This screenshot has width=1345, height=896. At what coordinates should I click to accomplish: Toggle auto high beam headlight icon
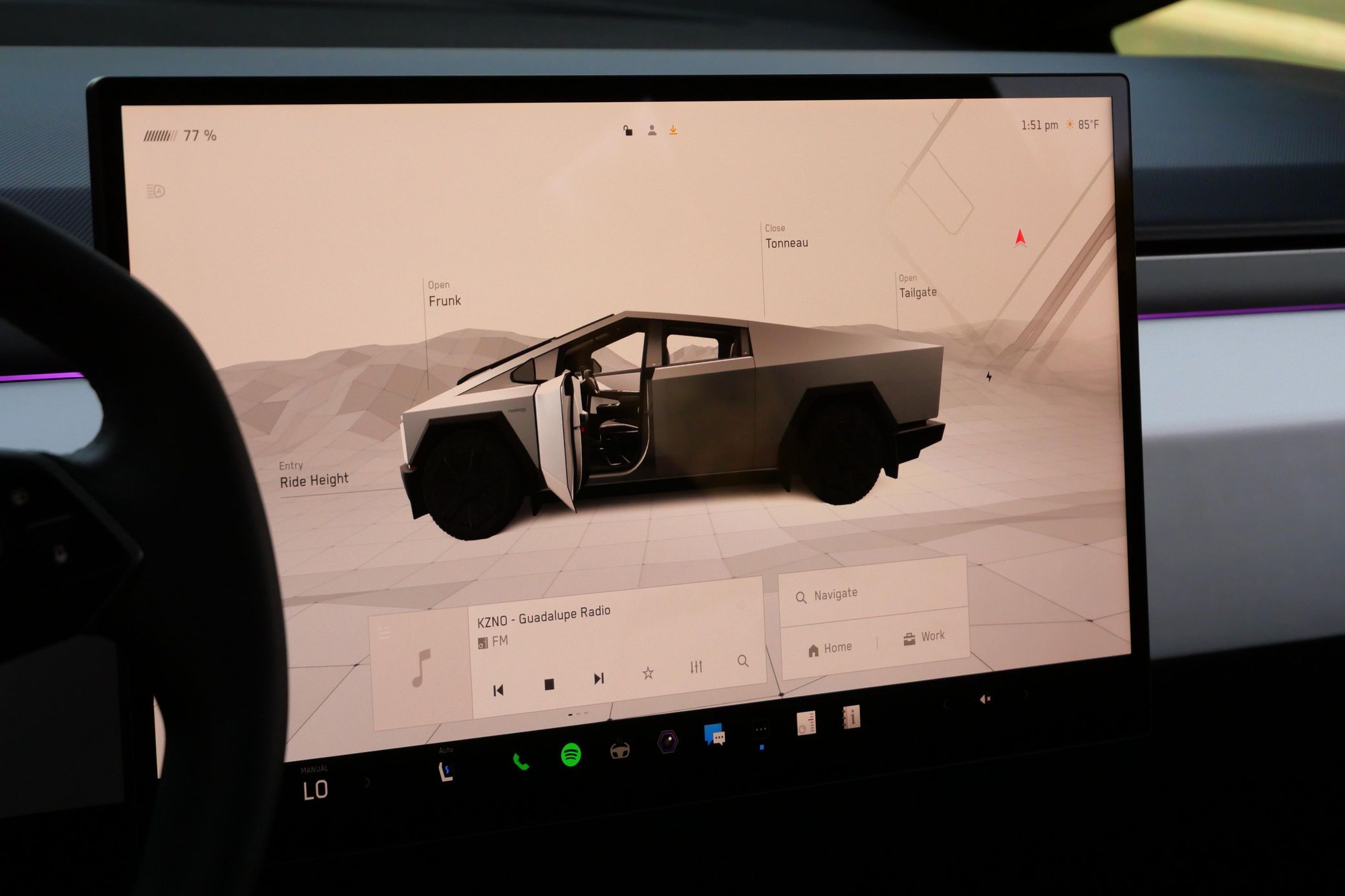click(156, 191)
